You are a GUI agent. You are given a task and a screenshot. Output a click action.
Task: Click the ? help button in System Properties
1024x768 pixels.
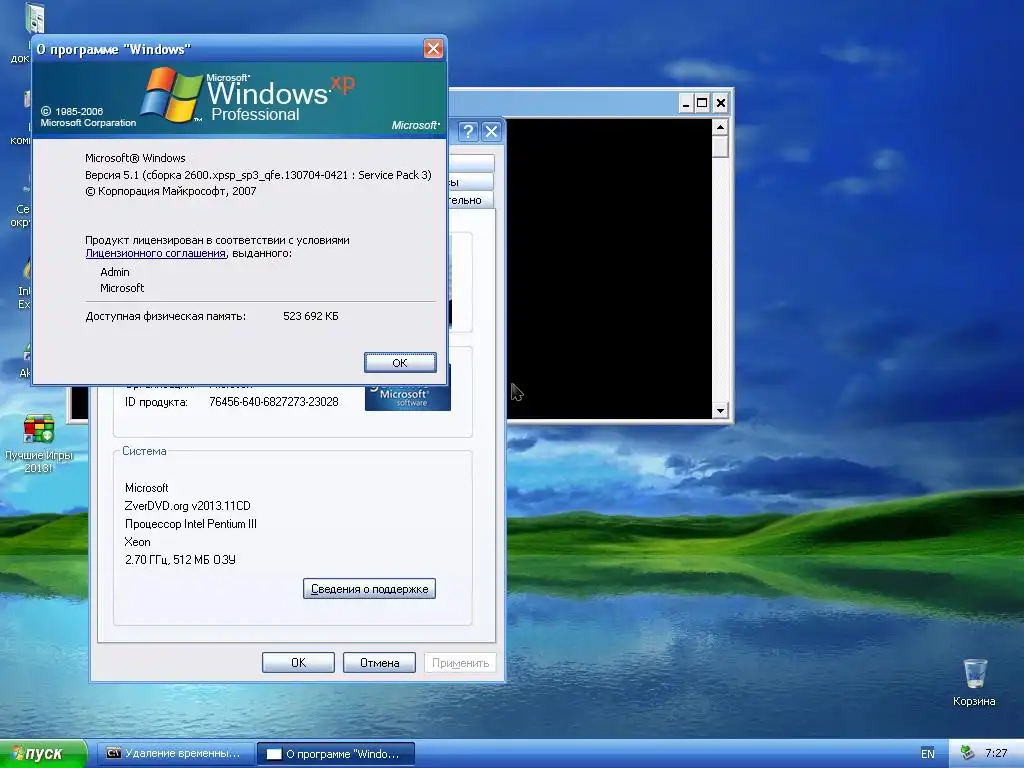pyautogui.click(x=468, y=132)
